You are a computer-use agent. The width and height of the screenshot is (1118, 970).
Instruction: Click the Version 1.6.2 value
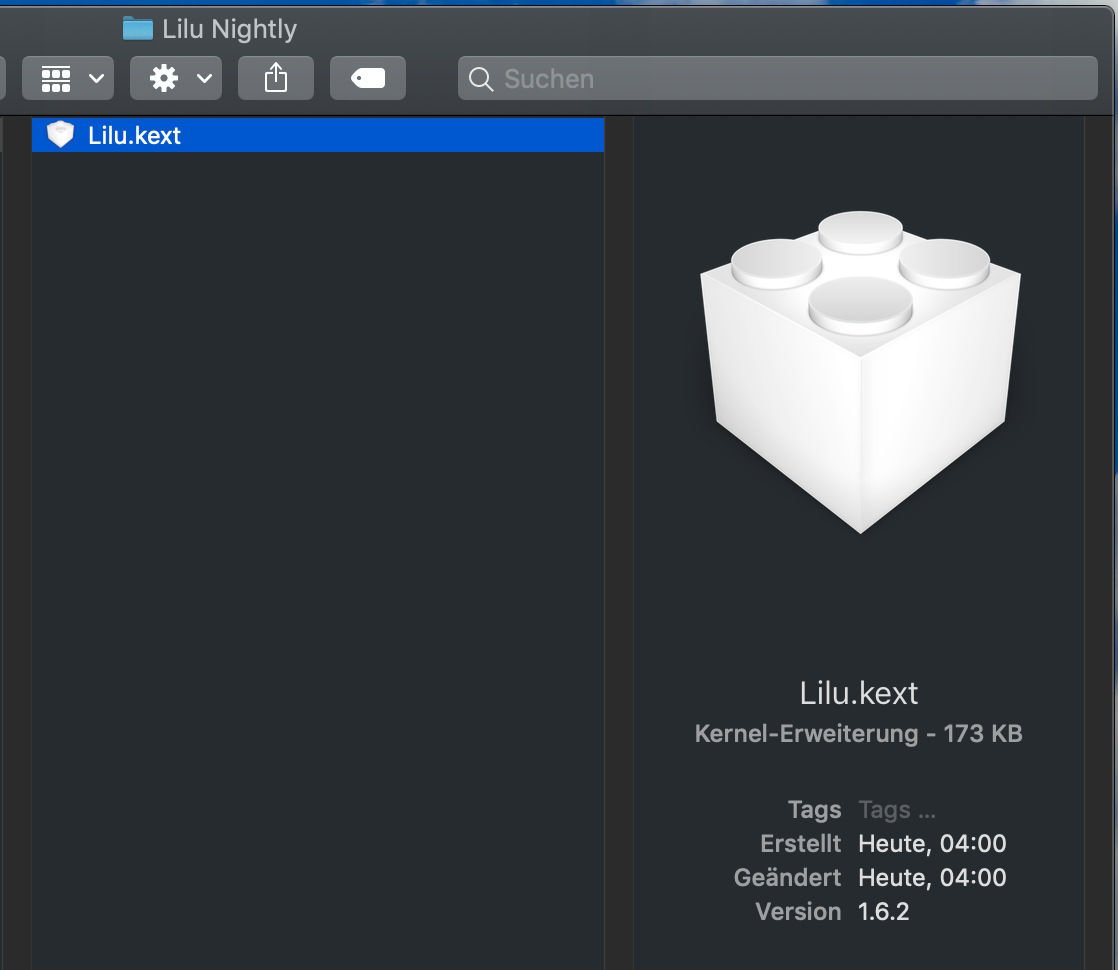click(884, 912)
